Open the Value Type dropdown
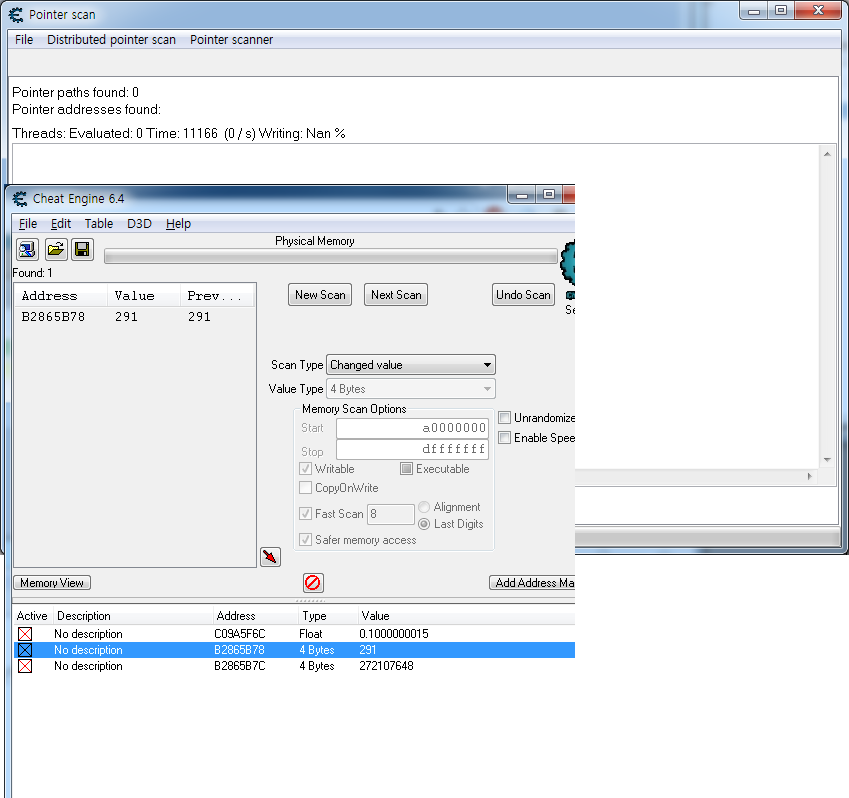 pos(411,389)
